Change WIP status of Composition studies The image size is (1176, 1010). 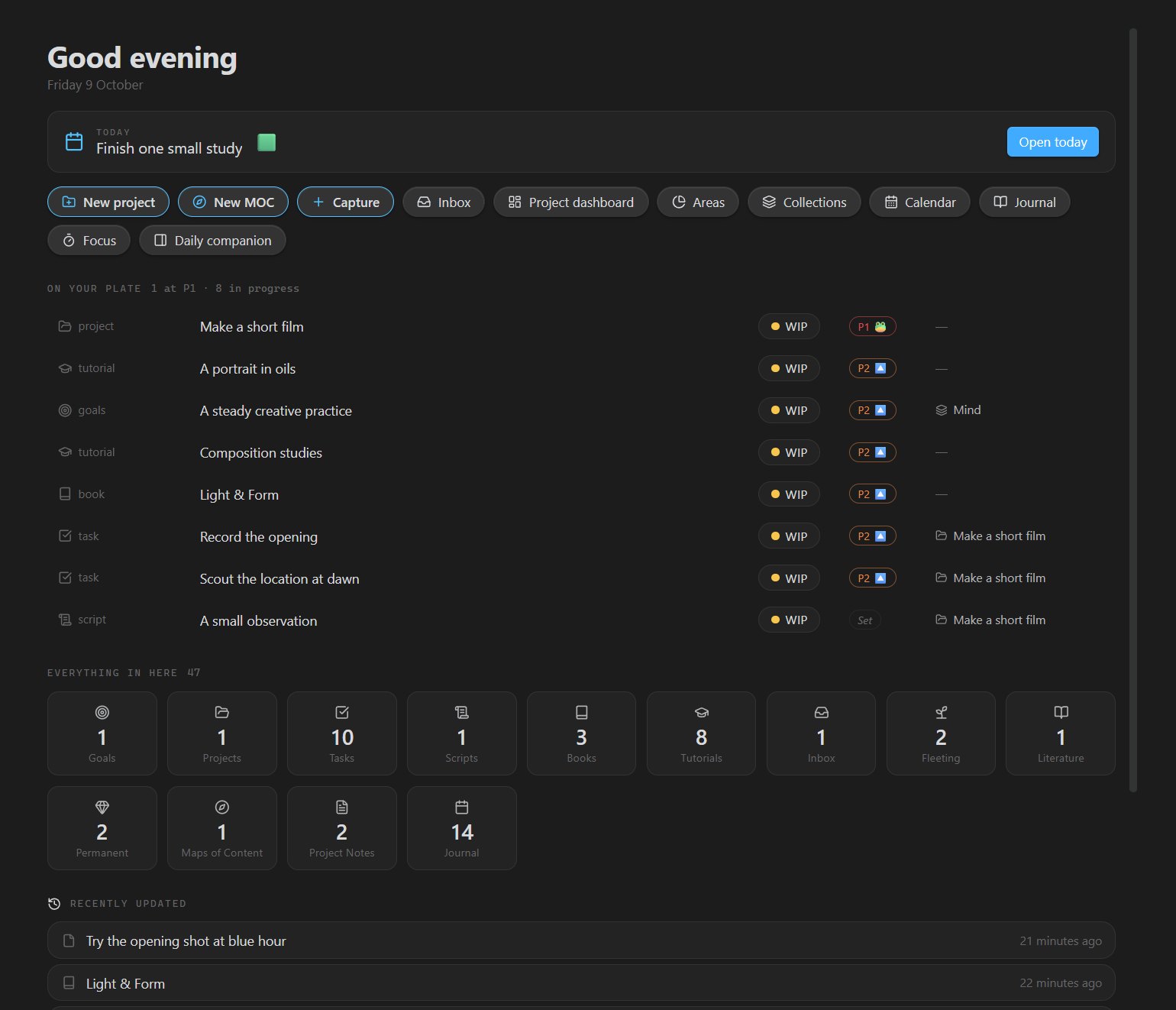click(x=789, y=452)
